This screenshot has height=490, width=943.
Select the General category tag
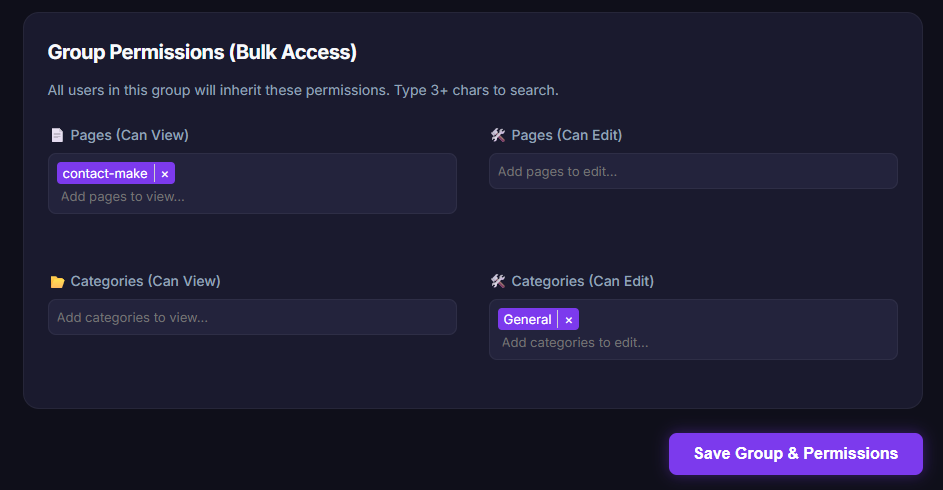tap(527, 320)
